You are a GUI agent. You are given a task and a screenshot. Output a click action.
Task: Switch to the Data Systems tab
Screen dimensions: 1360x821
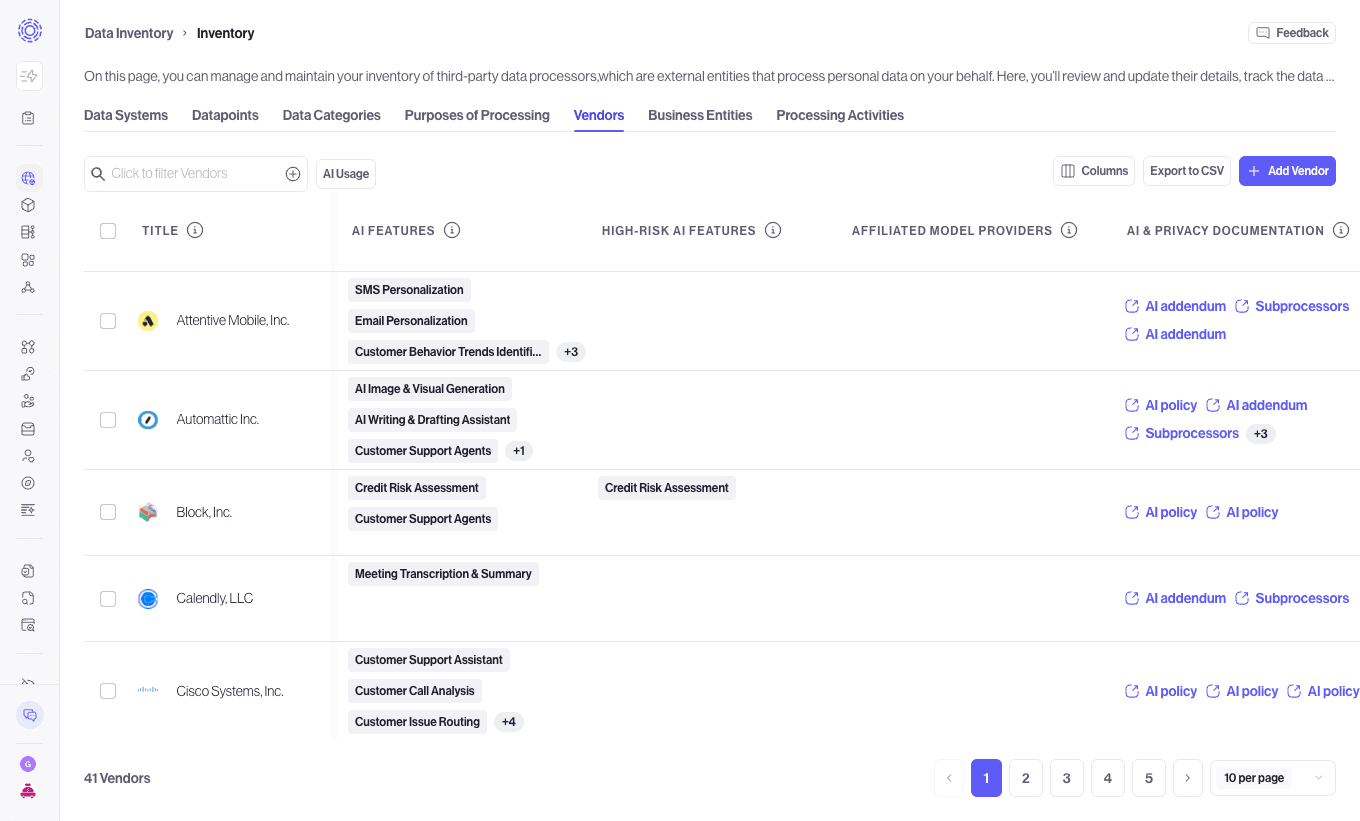126,115
